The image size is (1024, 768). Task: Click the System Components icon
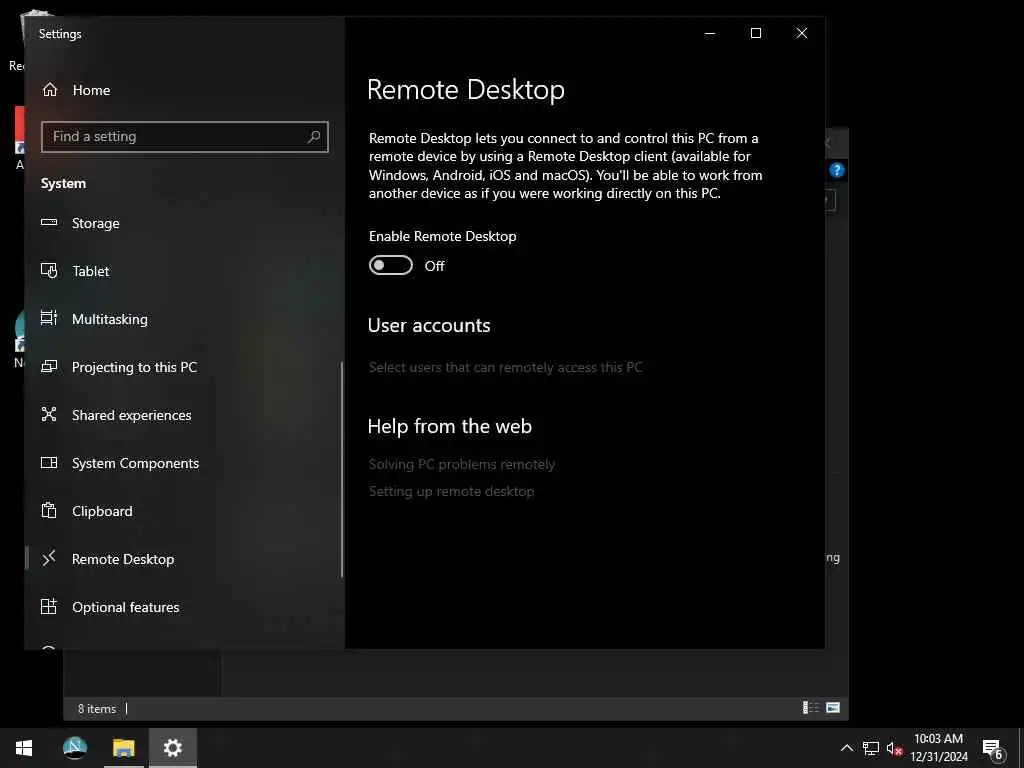[x=49, y=462]
